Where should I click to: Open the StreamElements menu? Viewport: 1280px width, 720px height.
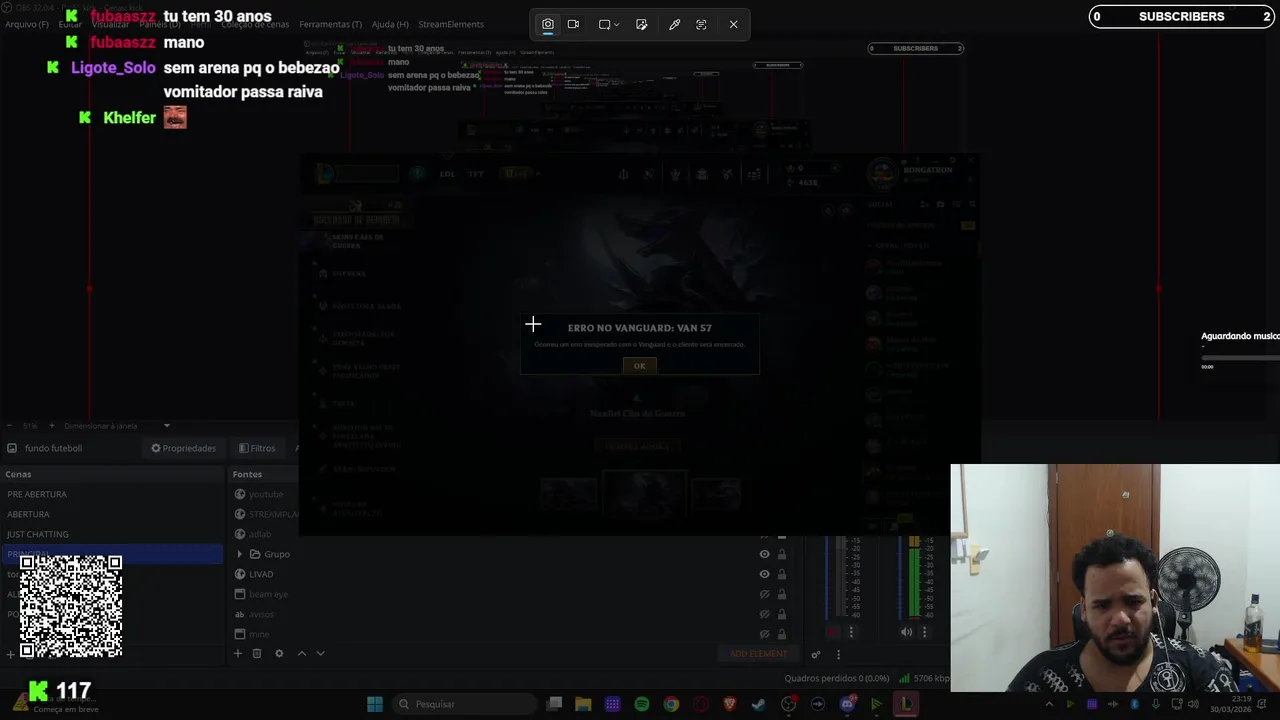click(451, 24)
